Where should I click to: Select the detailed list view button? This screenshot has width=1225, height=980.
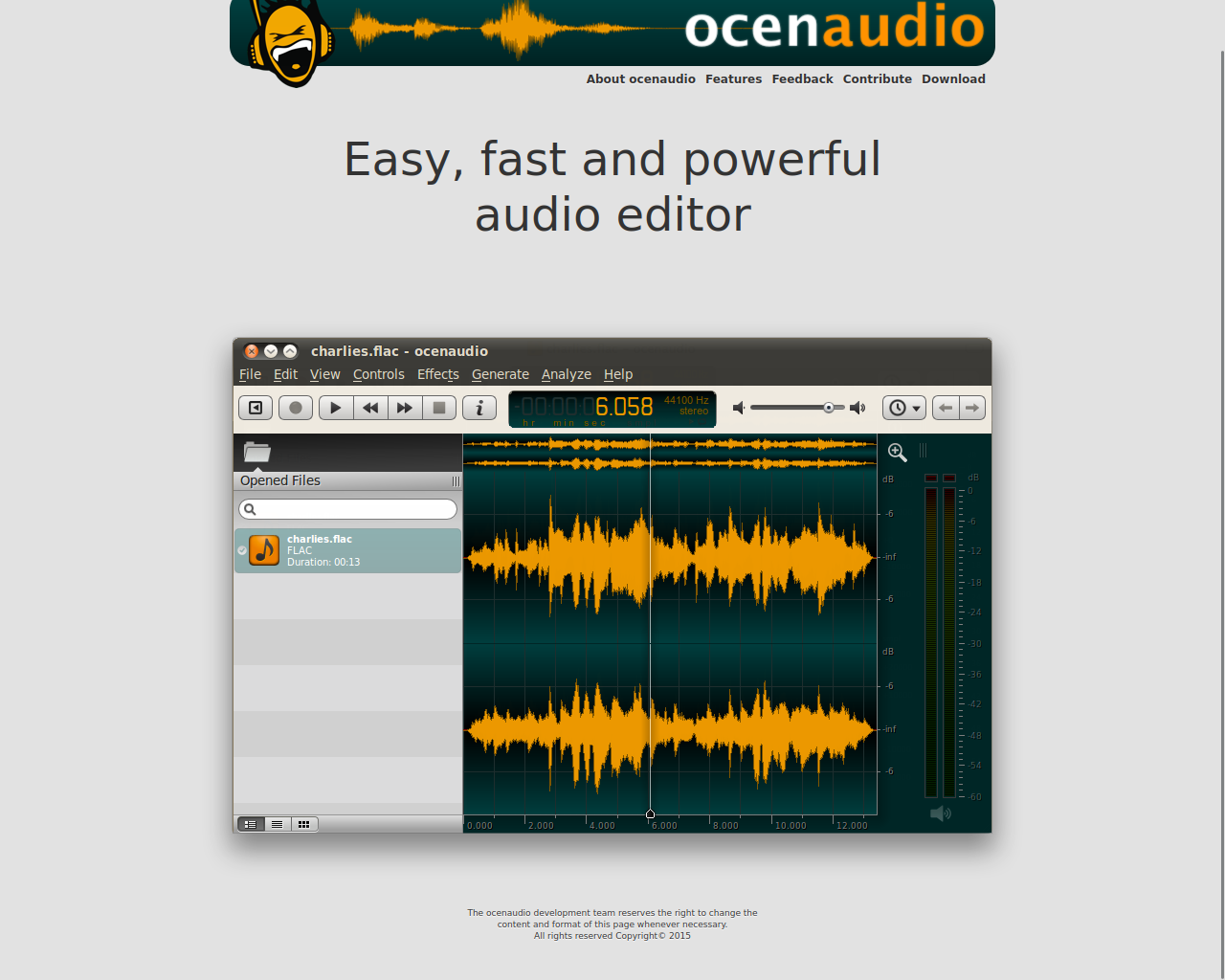pos(251,824)
